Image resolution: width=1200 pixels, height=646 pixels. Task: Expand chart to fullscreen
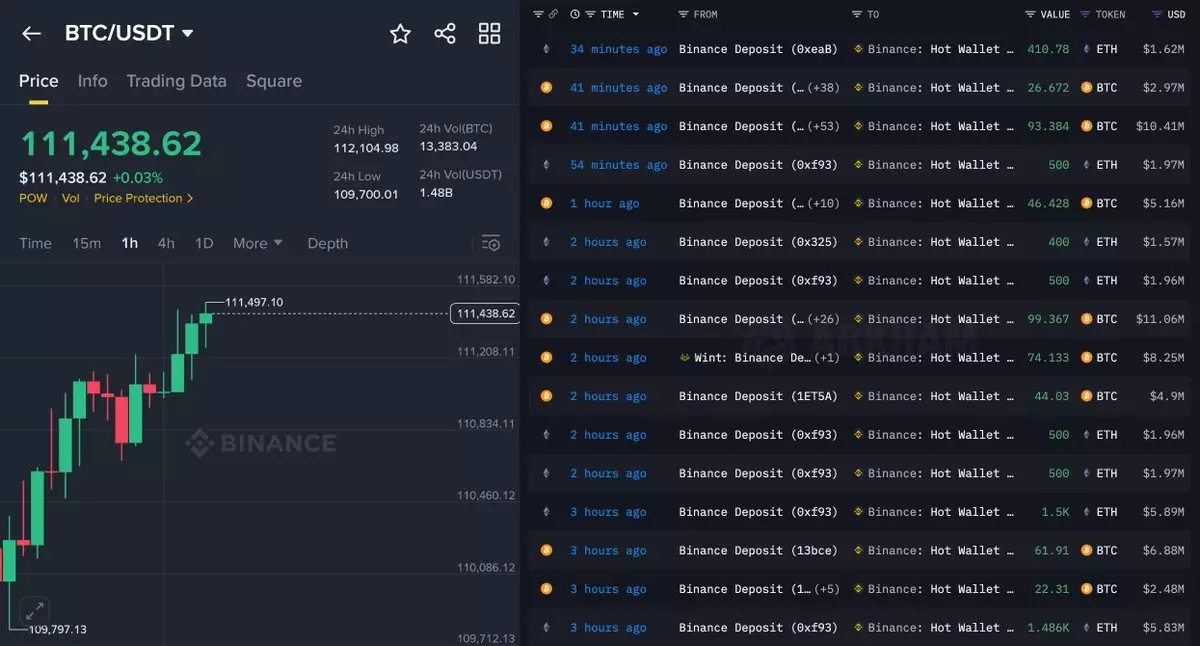pyautogui.click(x=34, y=609)
